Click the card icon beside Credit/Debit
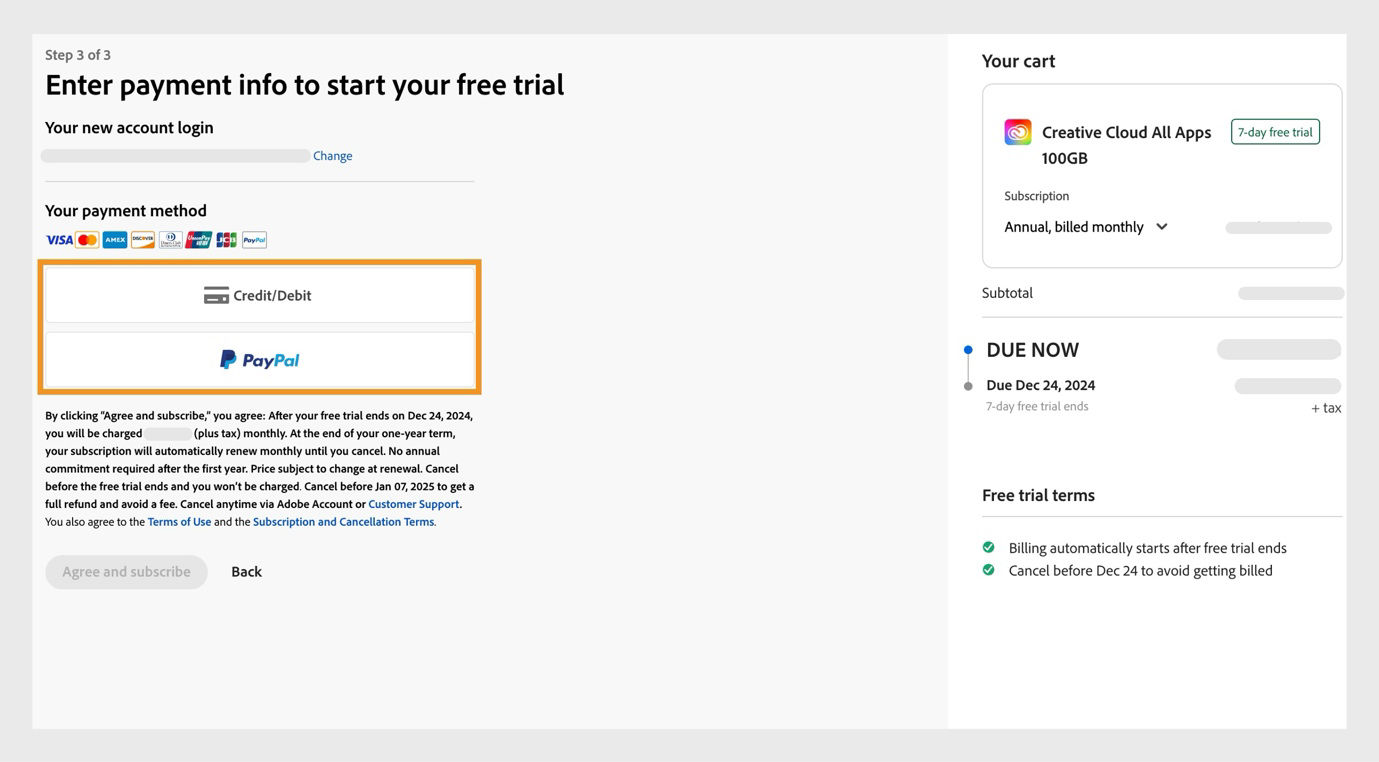This screenshot has height=762, width=1379. 216,296
